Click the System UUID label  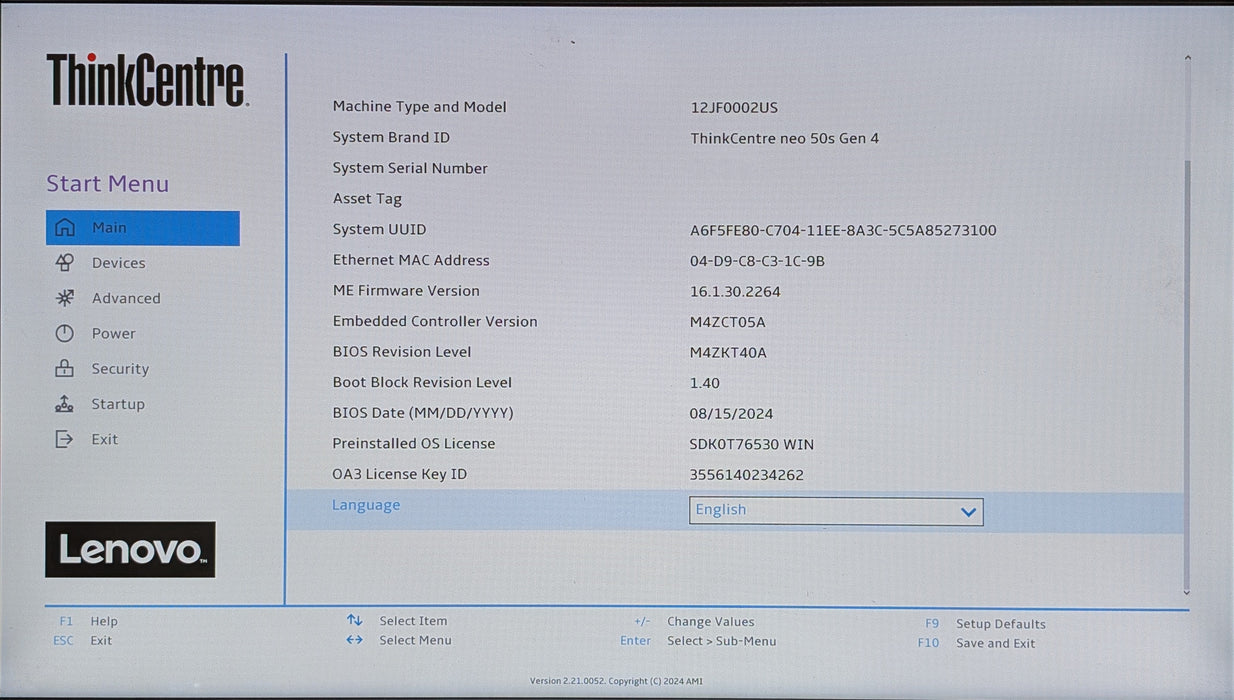(379, 229)
